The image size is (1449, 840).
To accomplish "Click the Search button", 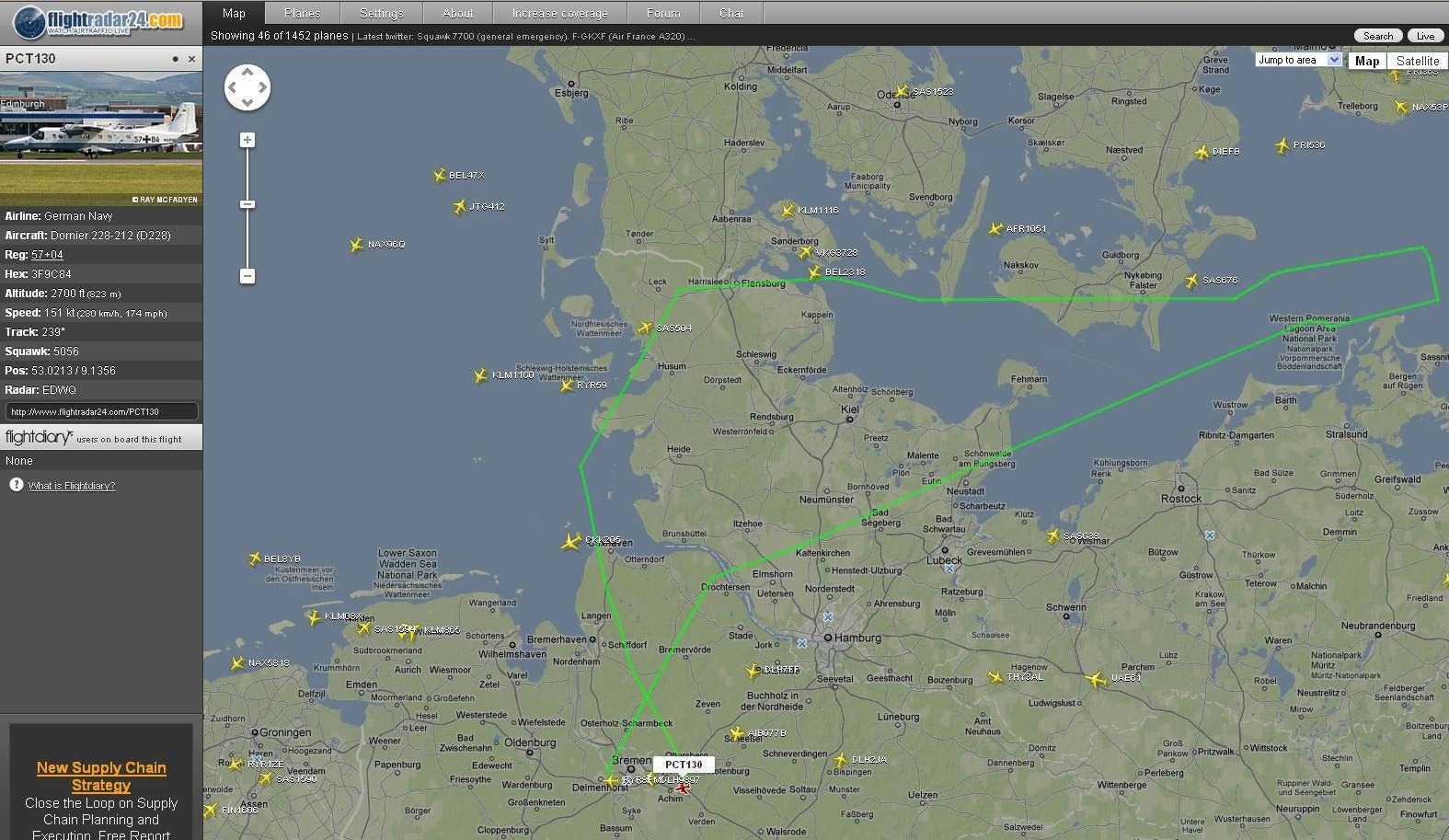I will click(x=1378, y=36).
